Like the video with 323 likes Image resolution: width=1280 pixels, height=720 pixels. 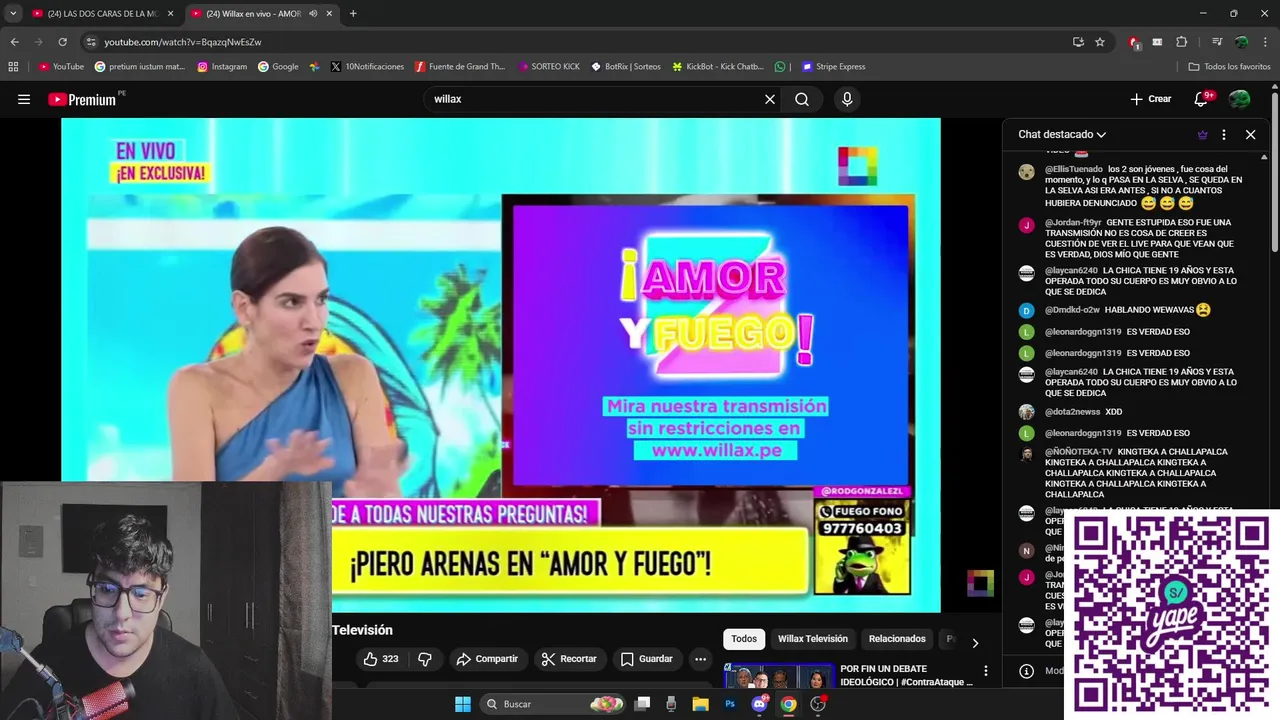coord(381,659)
